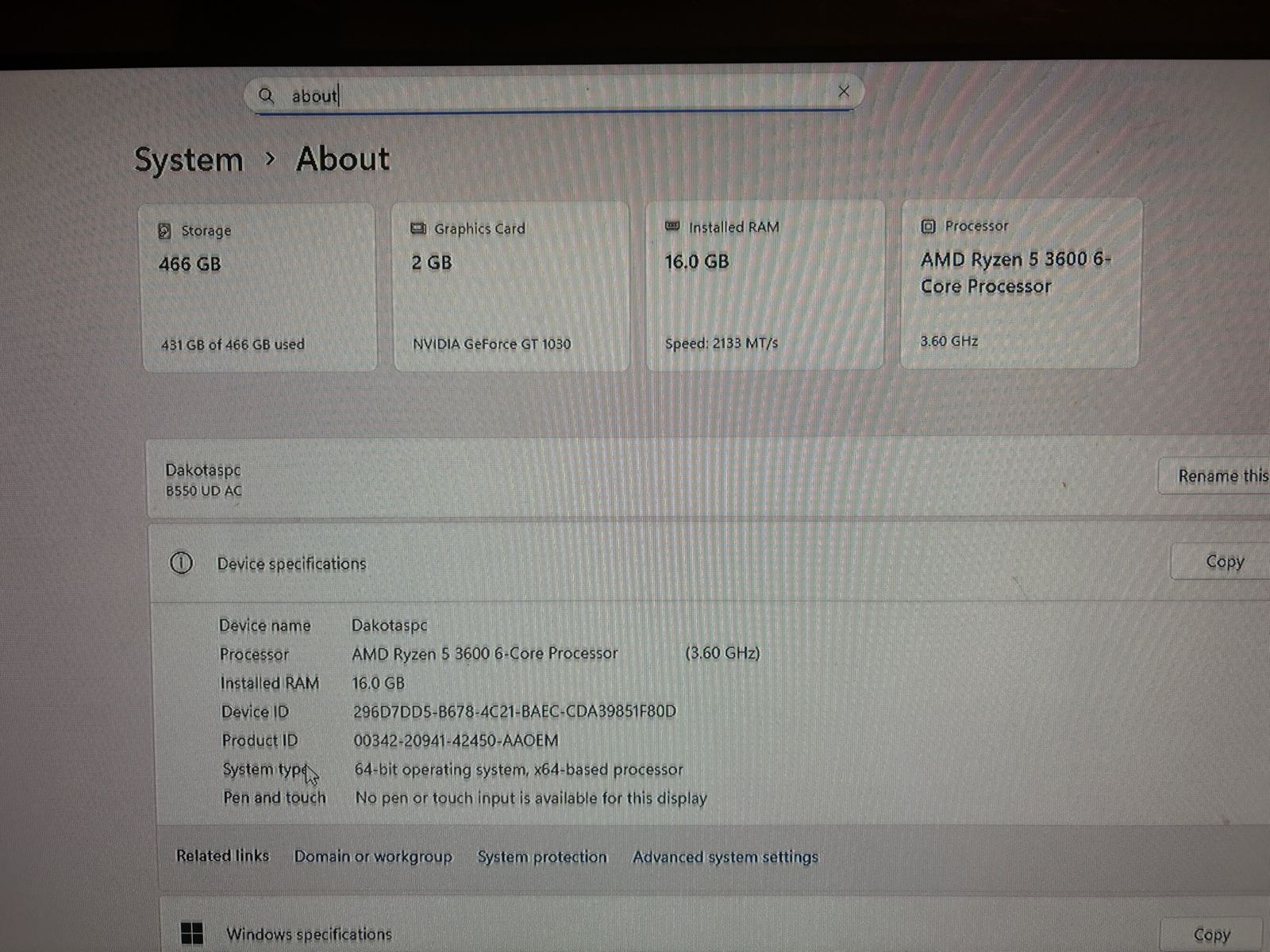Click the Graphics Card icon
1270x952 pixels.
(418, 228)
